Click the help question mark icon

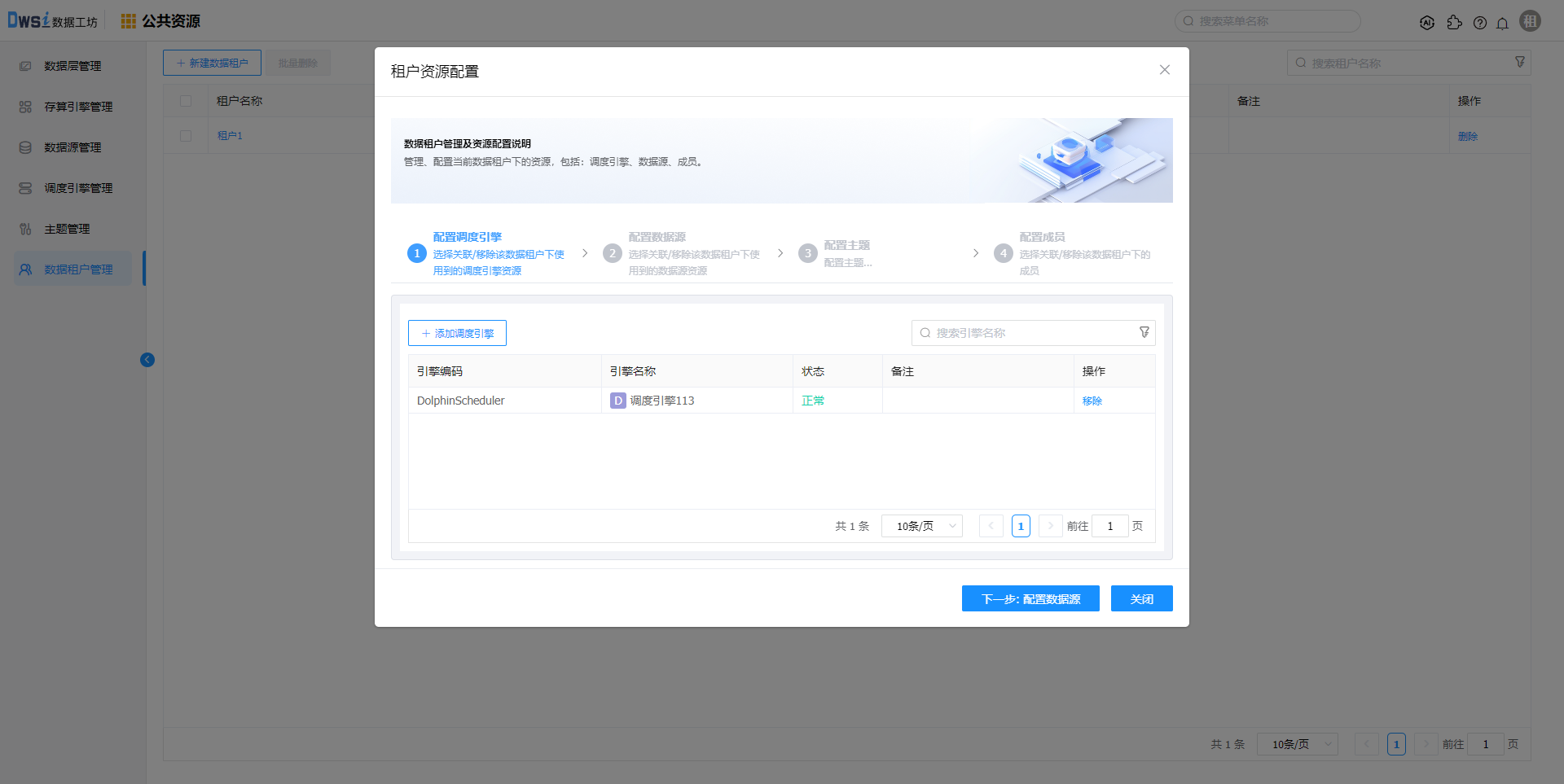click(1479, 23)
